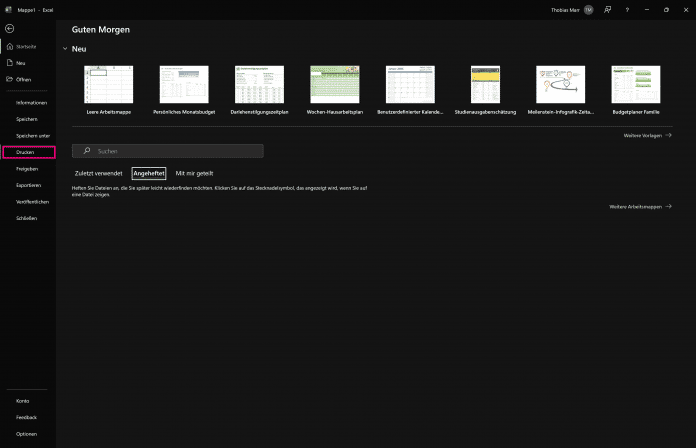Click into the Suchen search field

click(175, 151)
